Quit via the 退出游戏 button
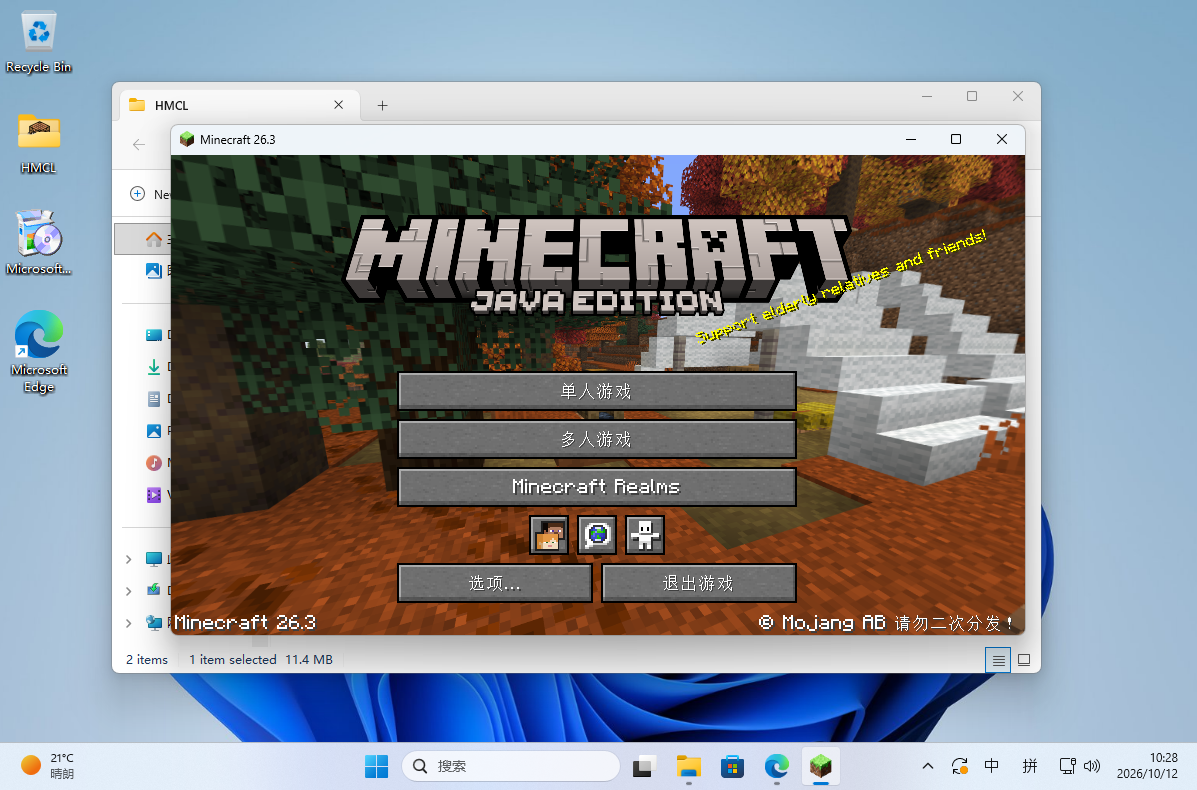 (x=699, y=583)
